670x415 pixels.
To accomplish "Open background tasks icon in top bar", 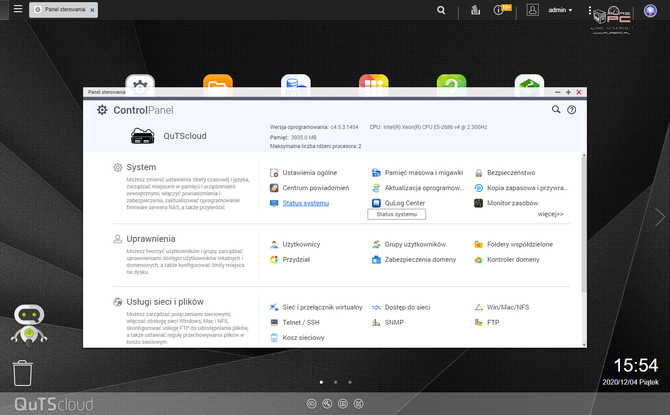I will click(475, 10).
